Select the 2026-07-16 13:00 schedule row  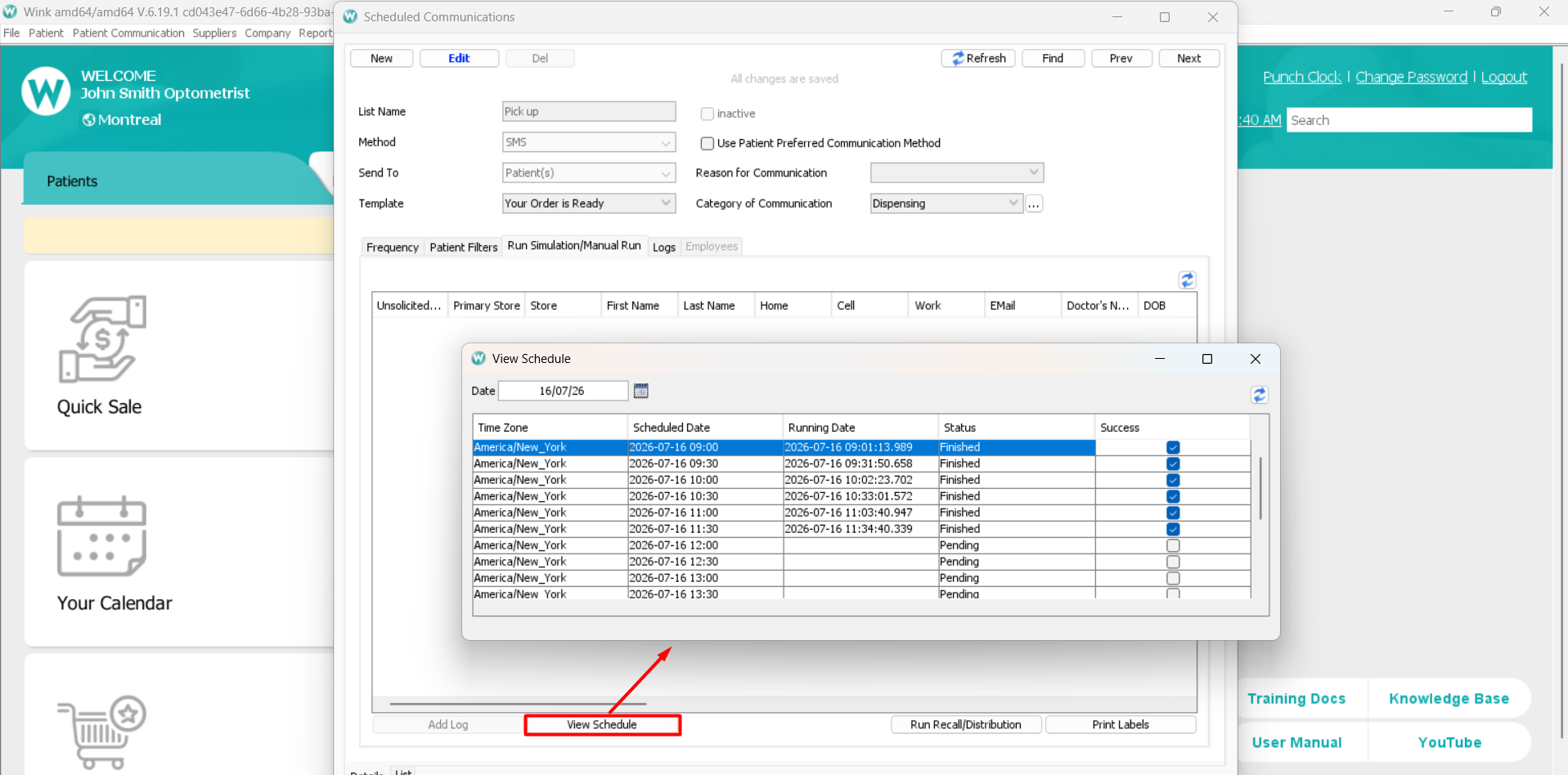click(x=862, y=578)
